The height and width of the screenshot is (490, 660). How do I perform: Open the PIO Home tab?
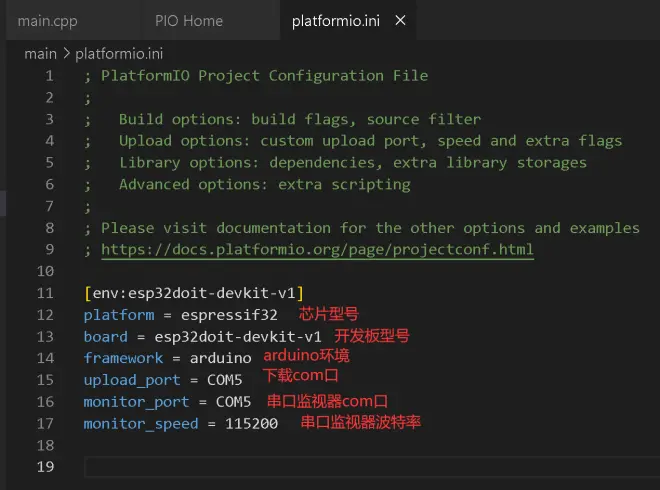[x=189, y=21]
